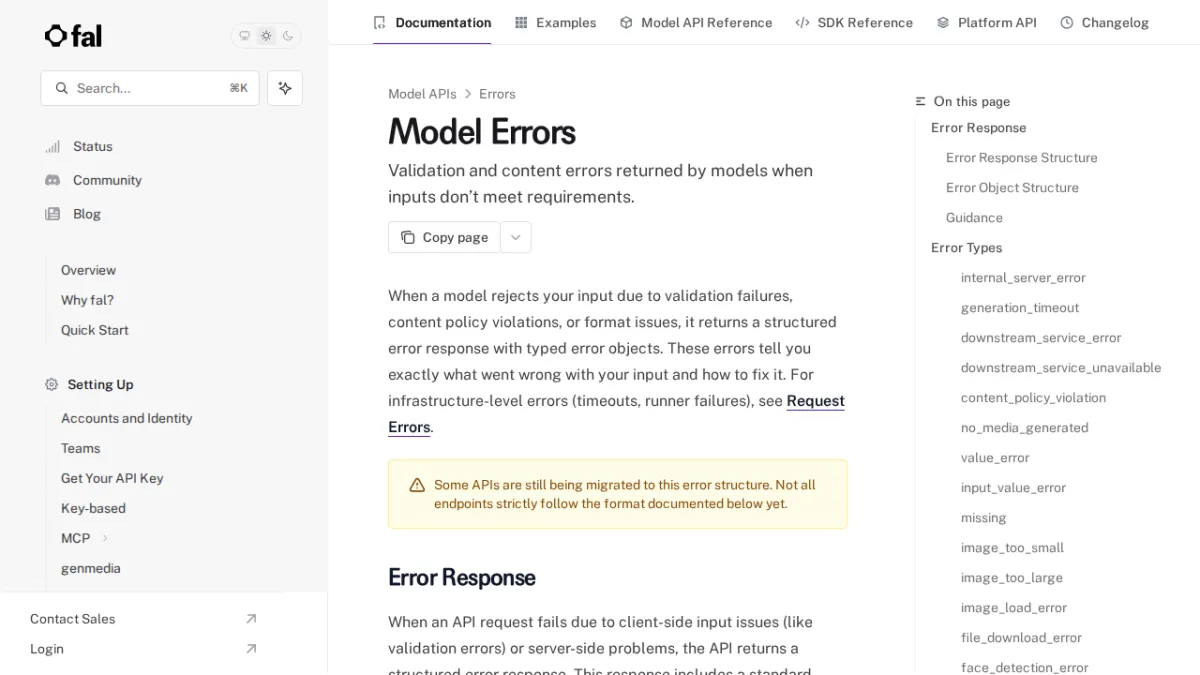Click the Model Errors page title
The width and height of the screenshot is (1200, 675).
coord(481,132)
